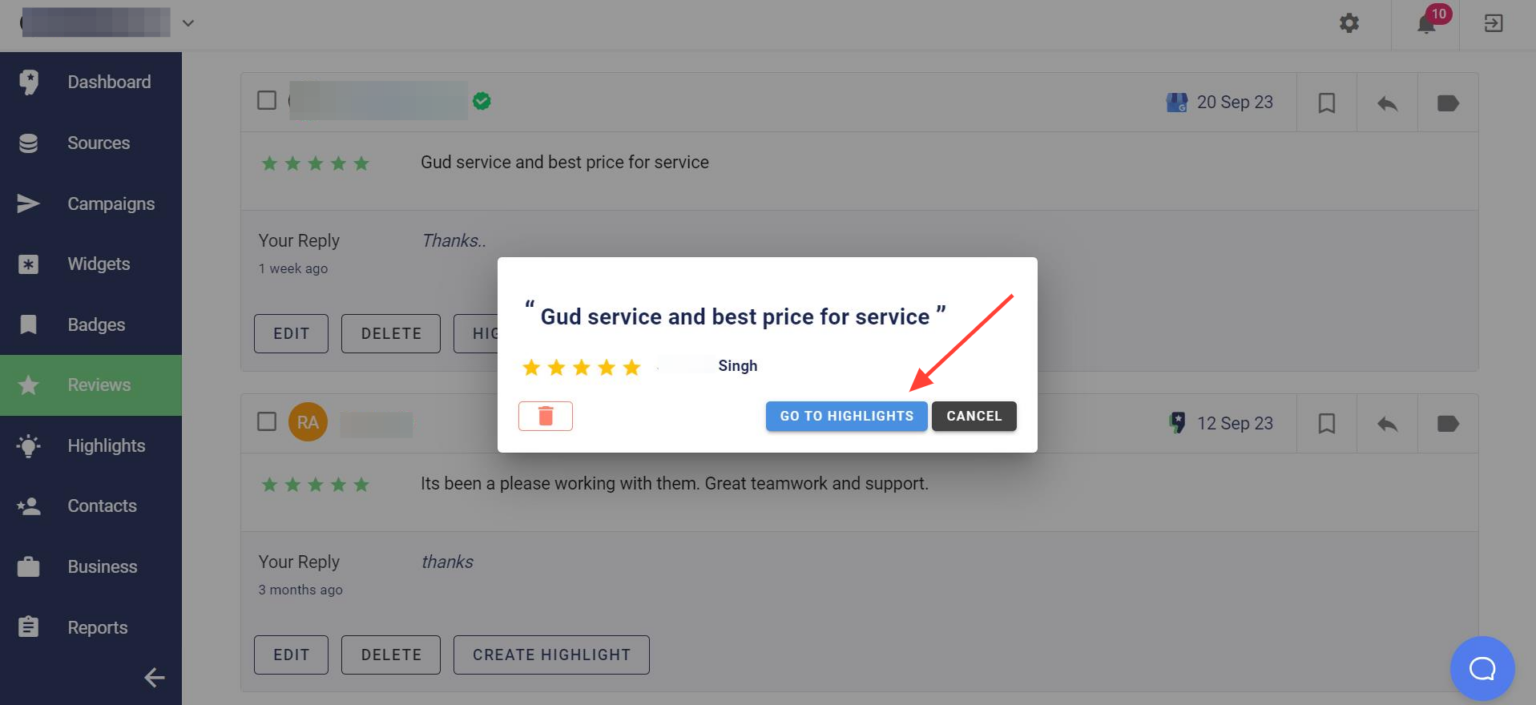Open the chat support bubble
1536x705 pixels.
(x=1482, y=668)
